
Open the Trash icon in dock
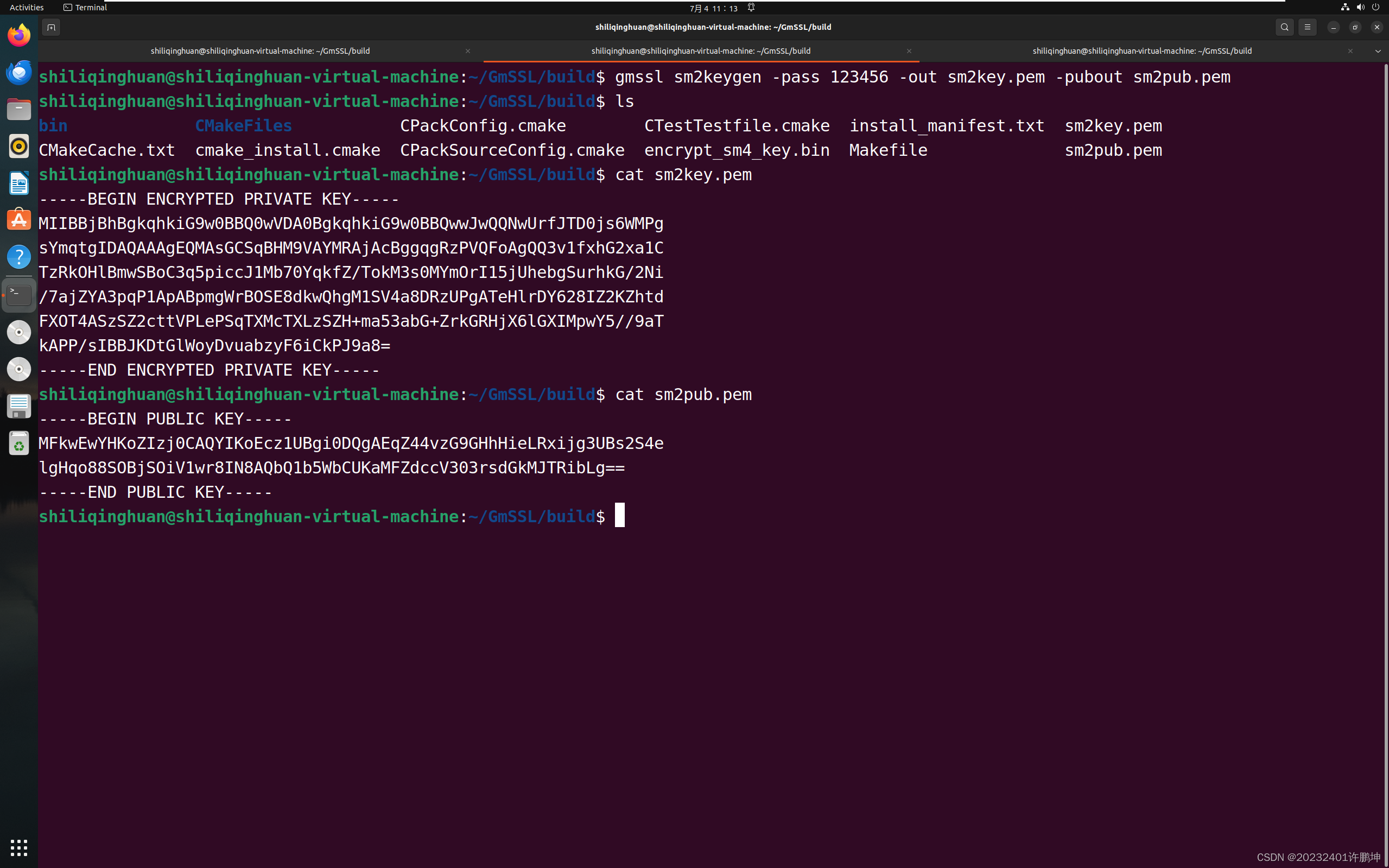click(19, 443)
